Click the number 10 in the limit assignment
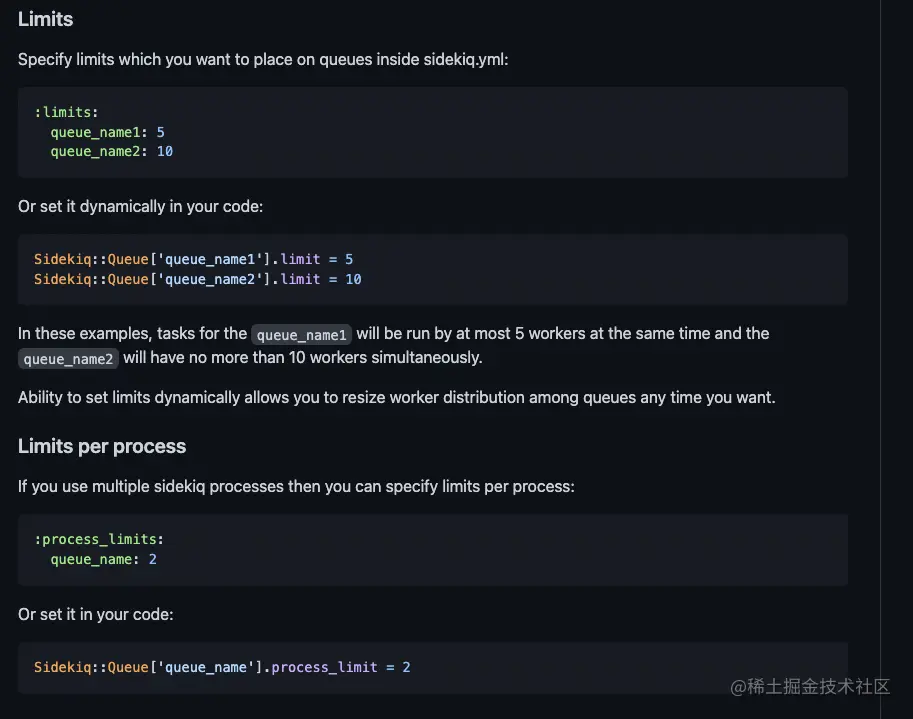Image resolution: width=913 pixels, height=719 pixels. pyautogui.click(x=353, y=279)
